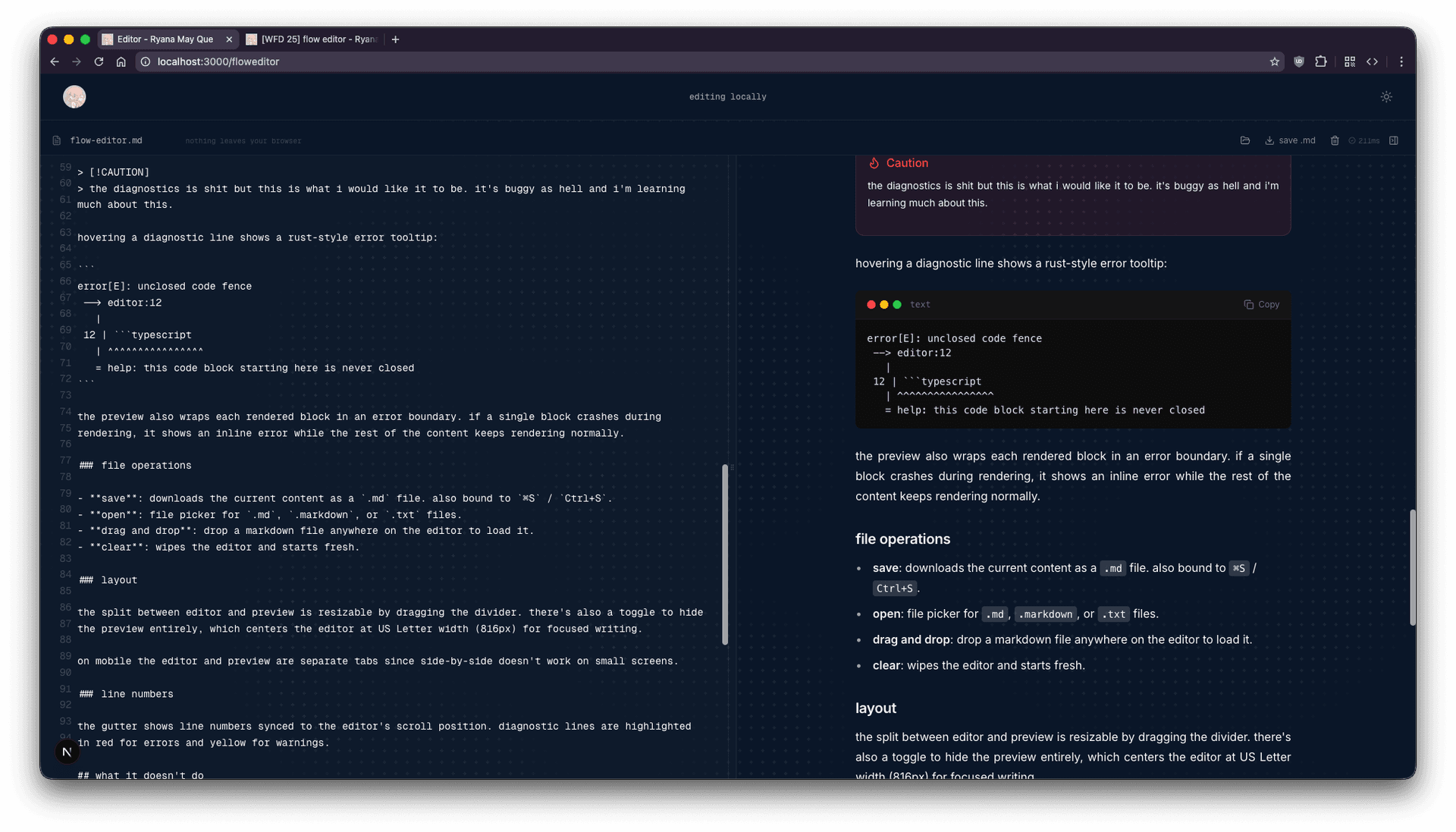
Task: Click the ## what it doesn't do line
Action: click(x=140, y=774)
